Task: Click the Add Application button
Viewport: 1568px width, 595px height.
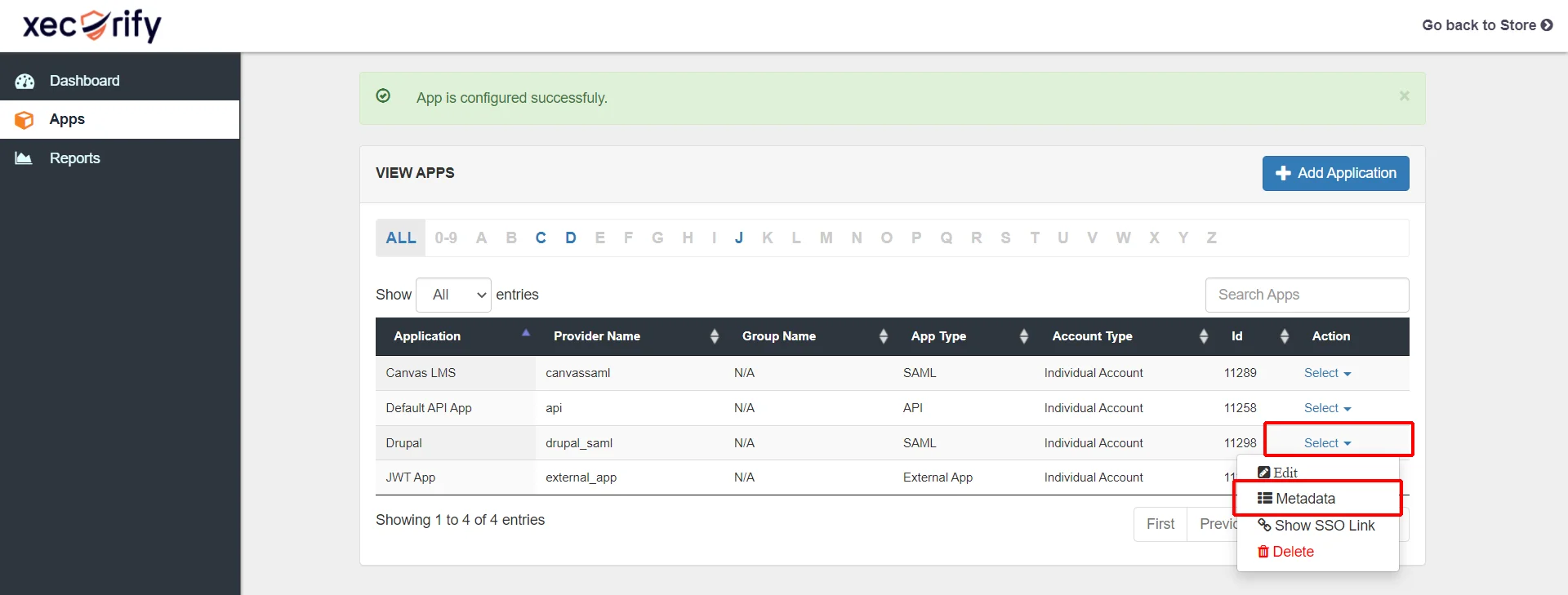Action: click(1336, 173)
